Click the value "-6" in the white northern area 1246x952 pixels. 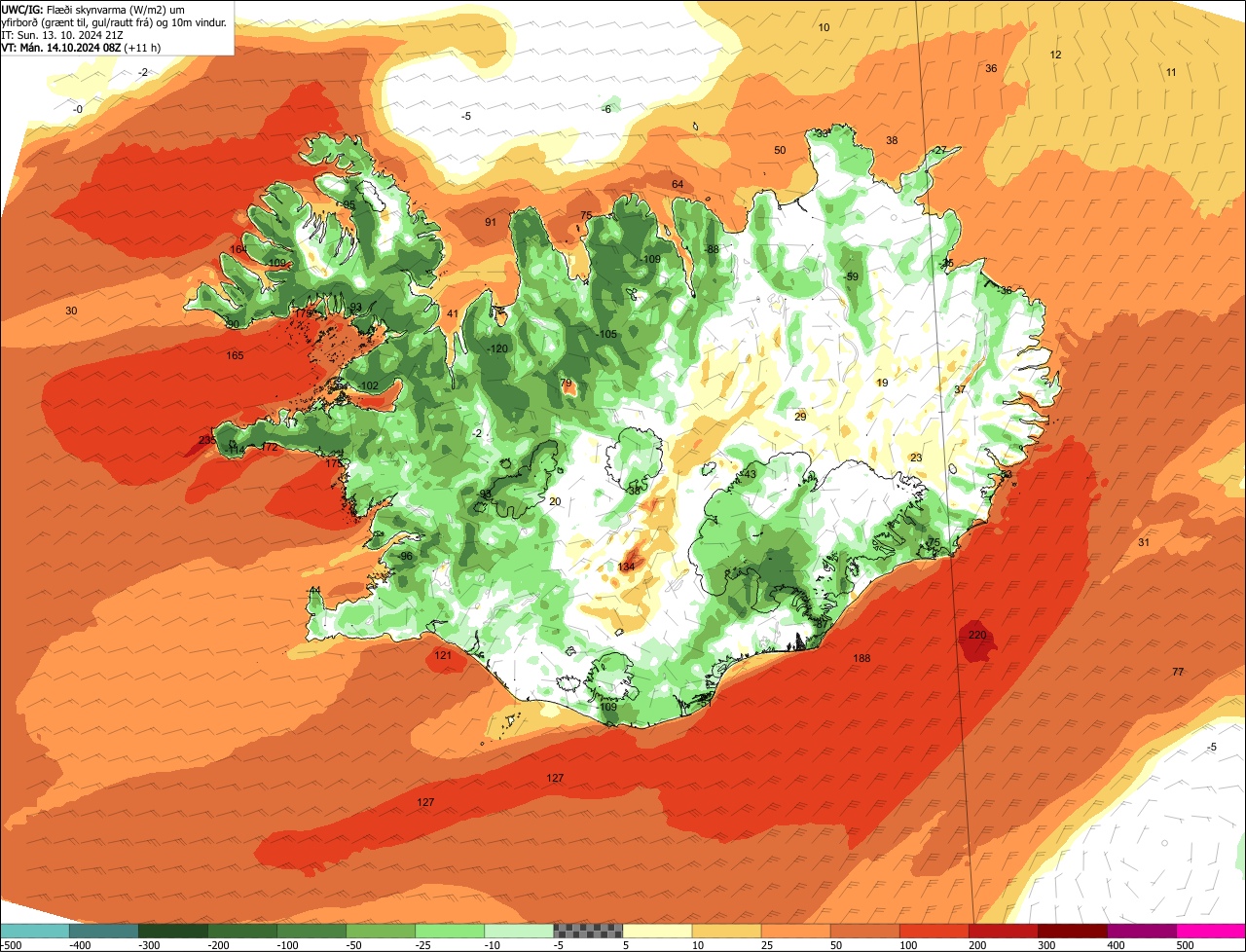tap(605, 109)
